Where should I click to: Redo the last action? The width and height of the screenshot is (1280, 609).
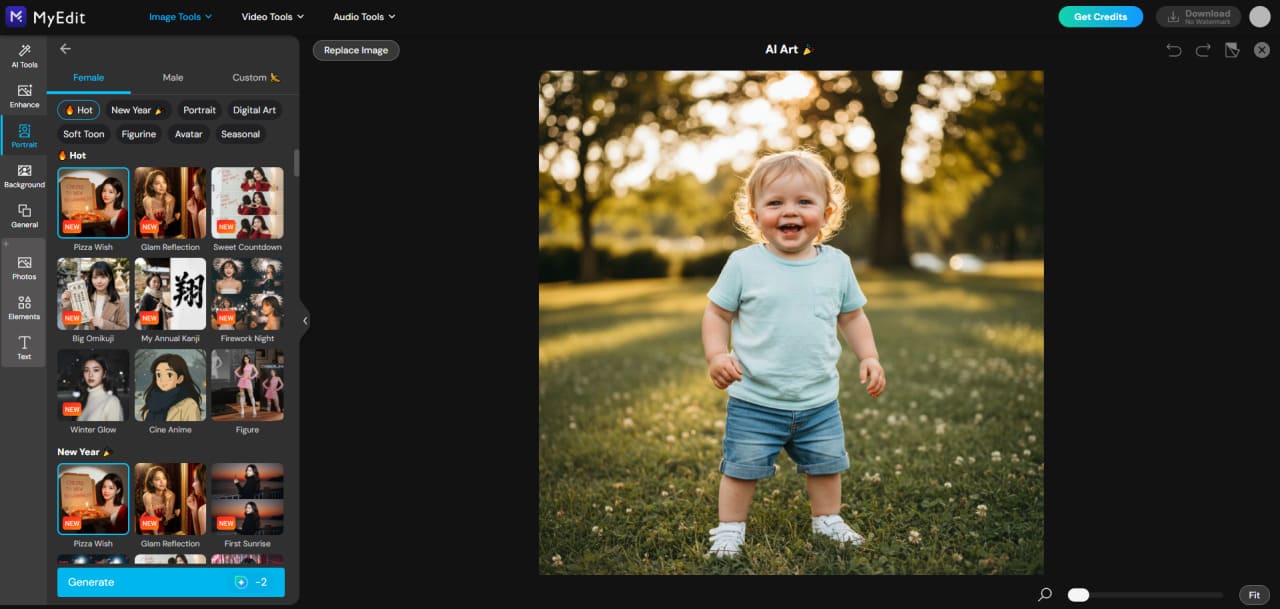point(1203,50)
